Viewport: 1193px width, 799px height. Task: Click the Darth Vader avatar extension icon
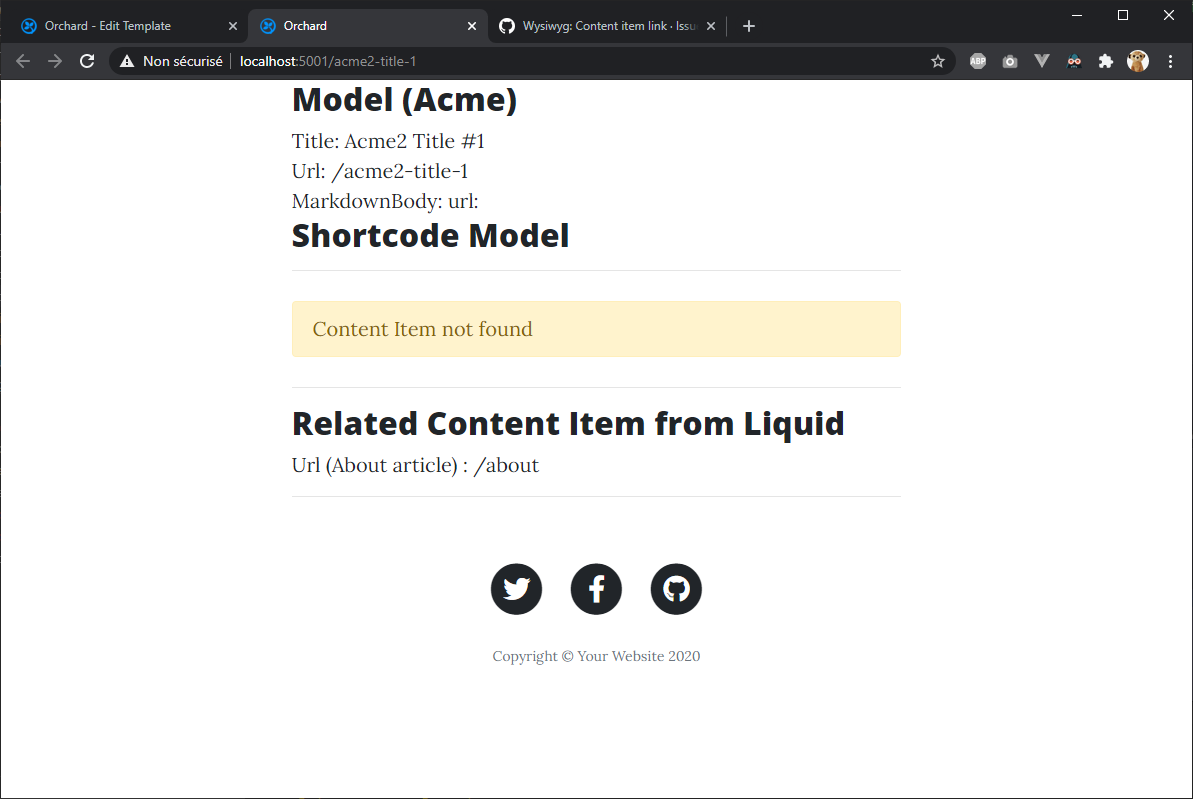1073,60
